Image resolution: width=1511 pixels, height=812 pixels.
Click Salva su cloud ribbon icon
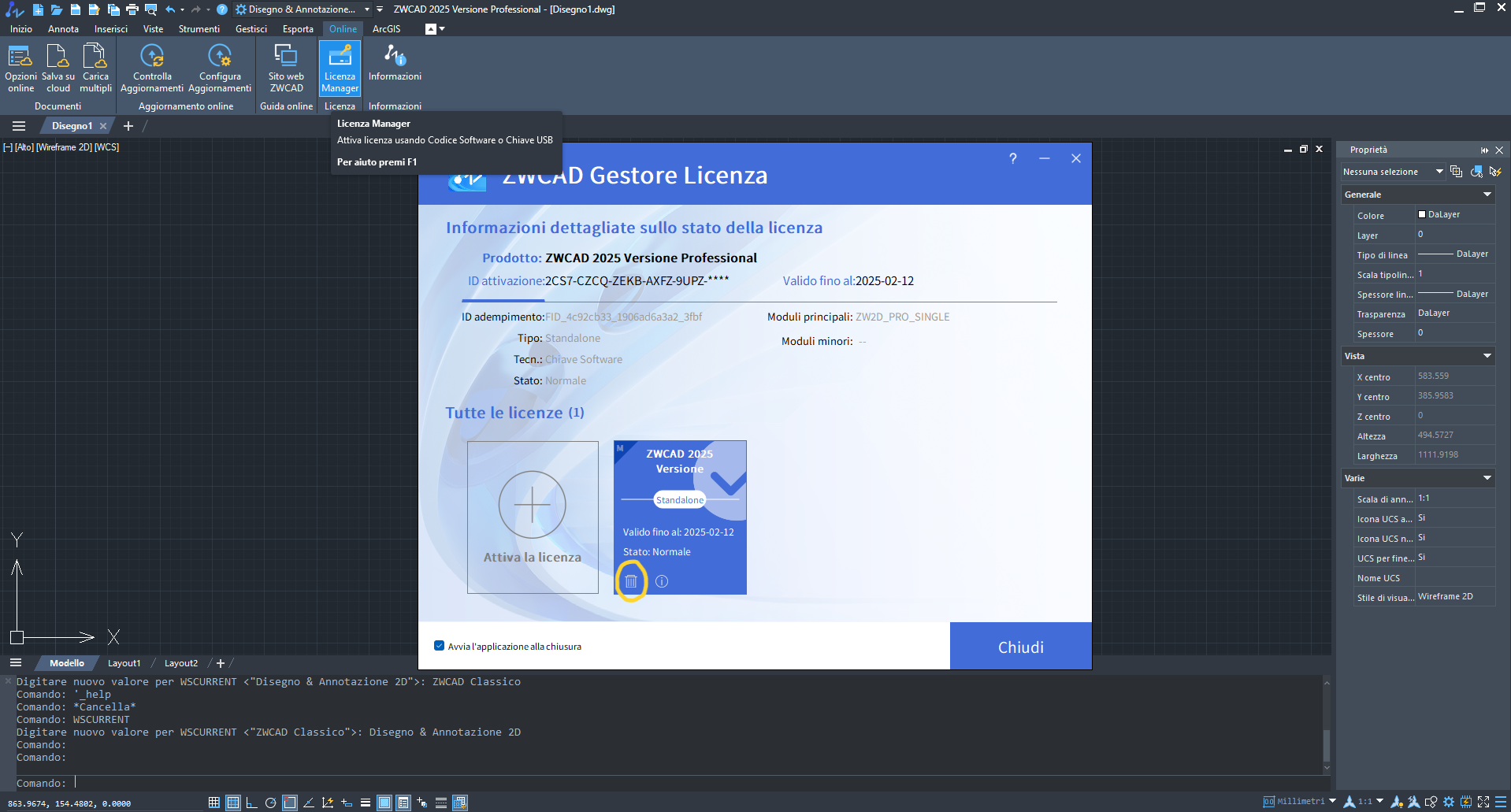click(x=58, y=69)
